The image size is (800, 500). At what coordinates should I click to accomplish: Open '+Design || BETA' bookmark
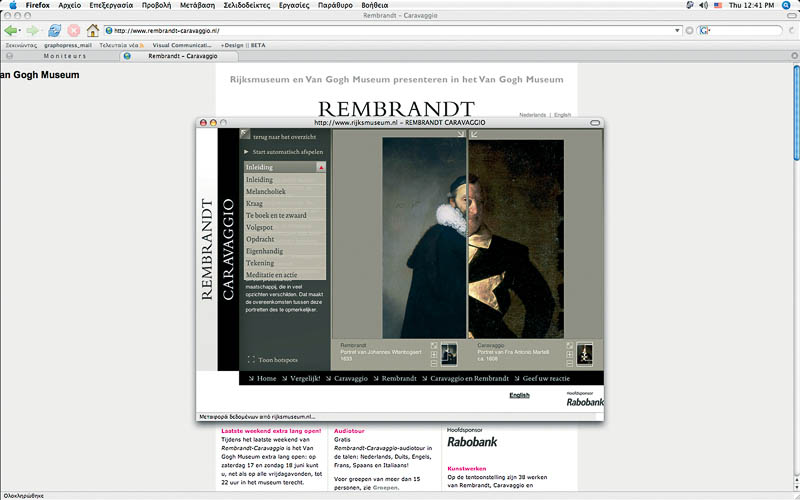tap(243, 45)
